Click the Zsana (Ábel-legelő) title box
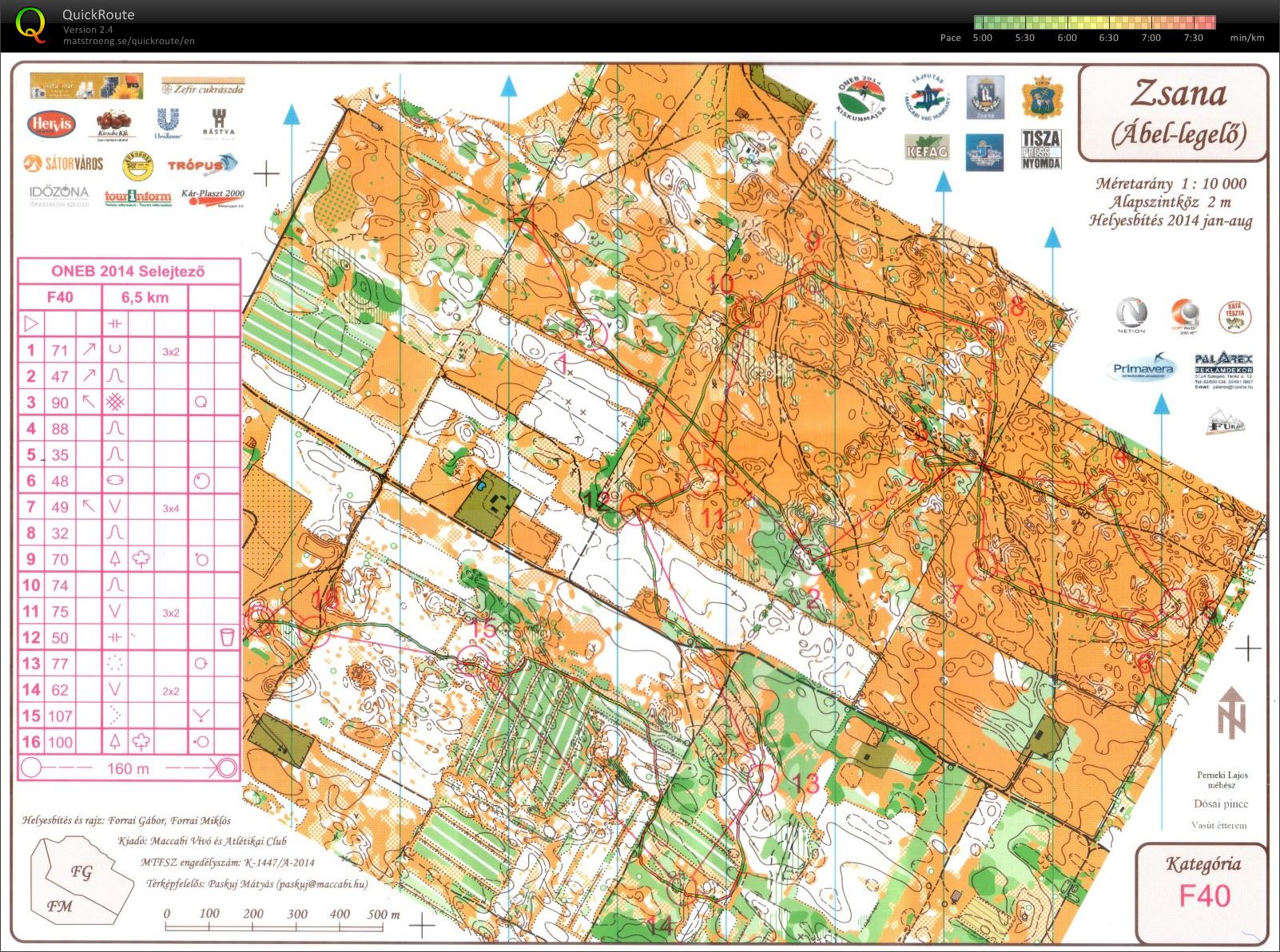This screenshot has width=1280, height=952. [x=1173, y=113]
